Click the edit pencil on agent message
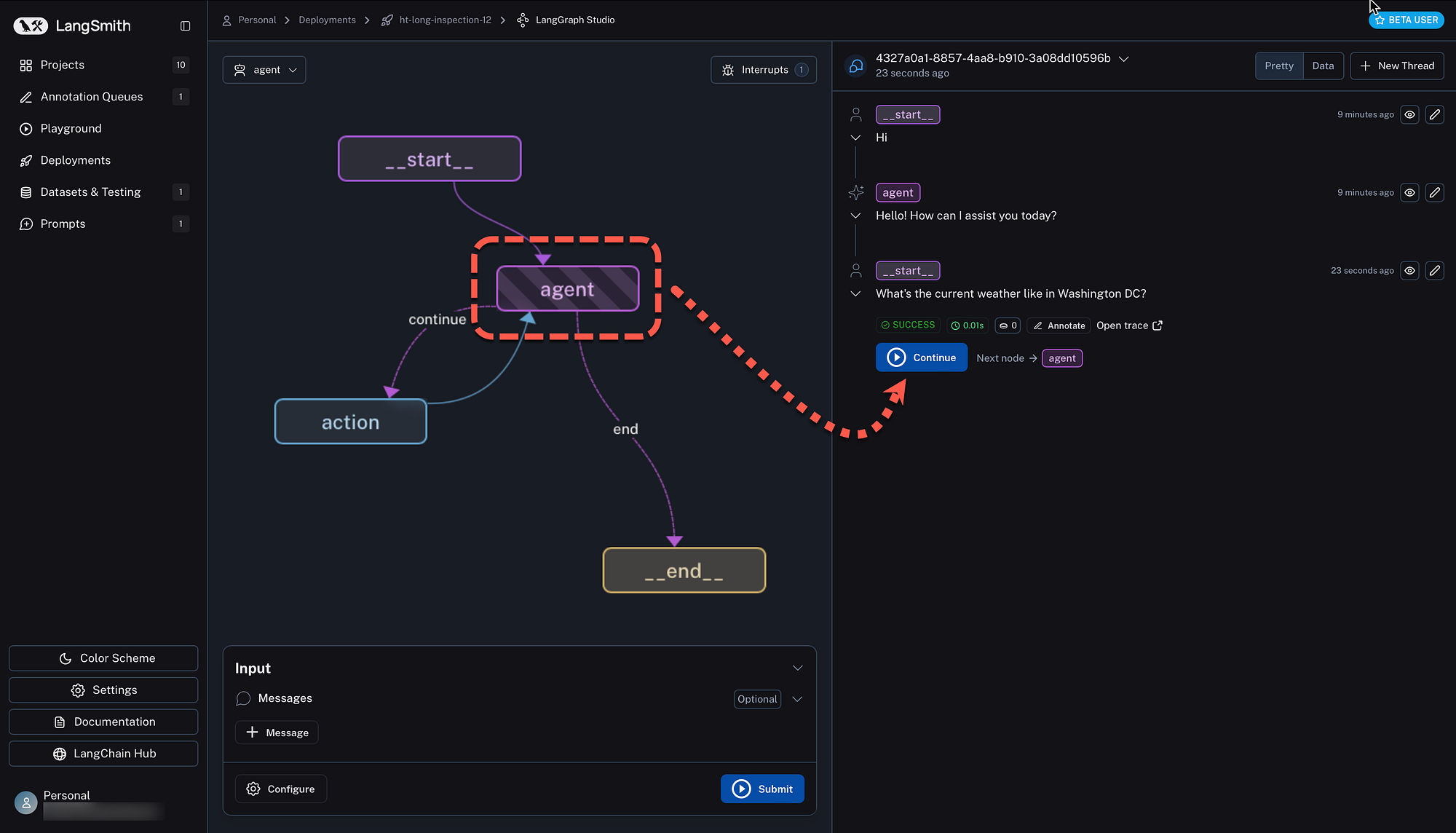The image size is (1456, 833). [x=1434, y=193]
